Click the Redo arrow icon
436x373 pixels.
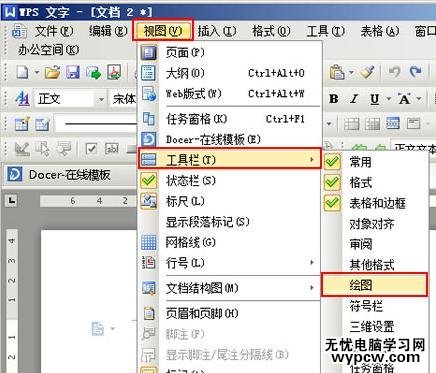415,72
